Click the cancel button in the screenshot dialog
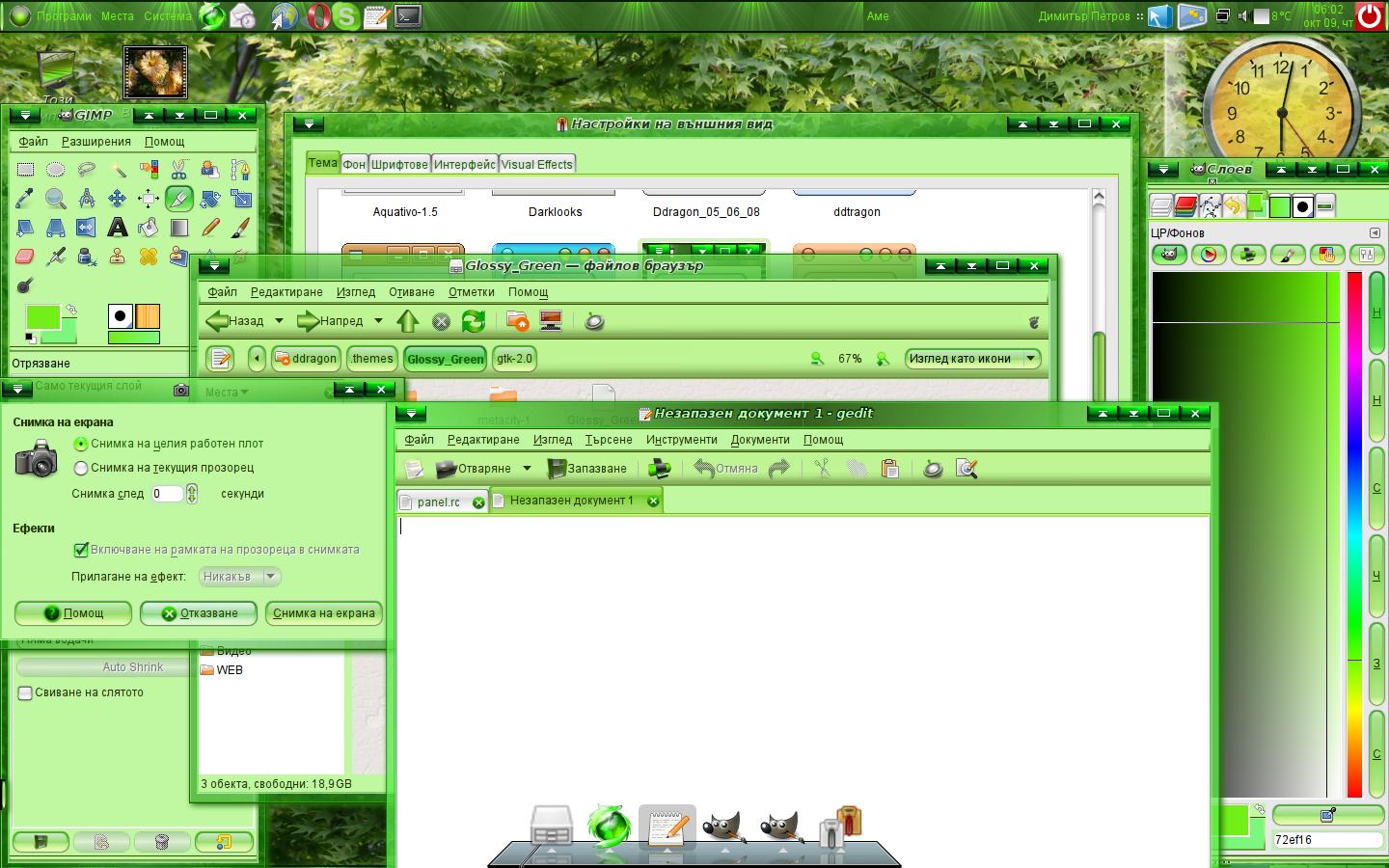Screen dimensions: 1389x868 199,613
